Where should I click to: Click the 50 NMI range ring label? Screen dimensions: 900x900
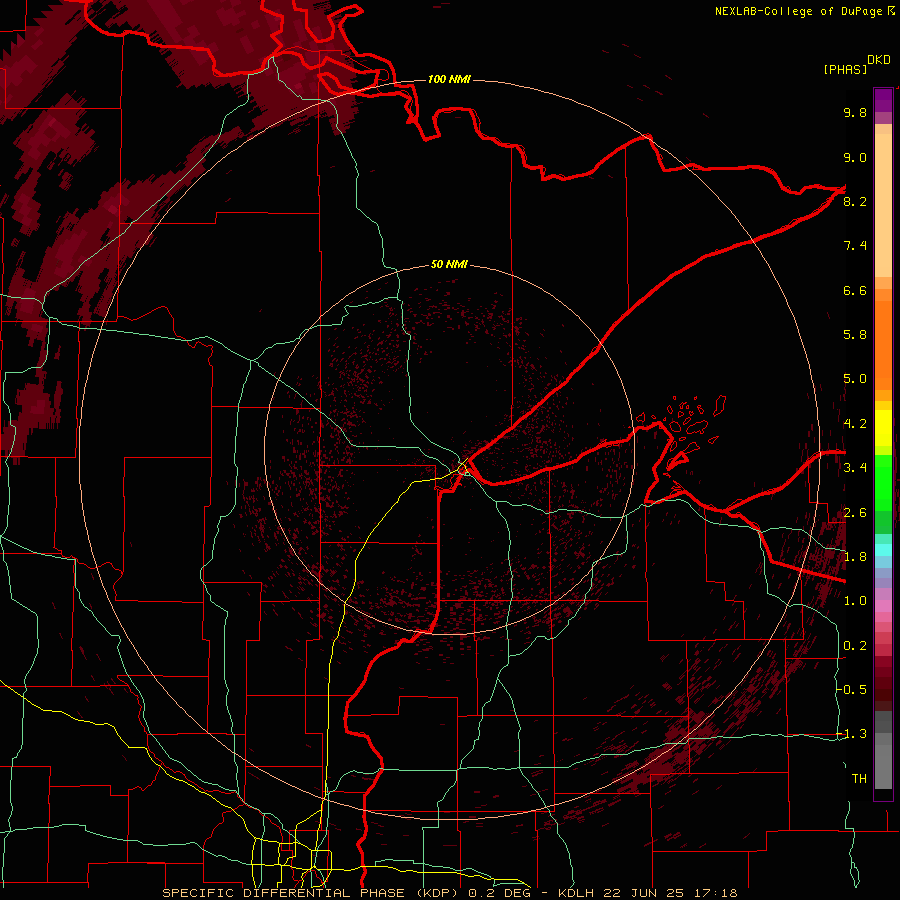(449, 264)
